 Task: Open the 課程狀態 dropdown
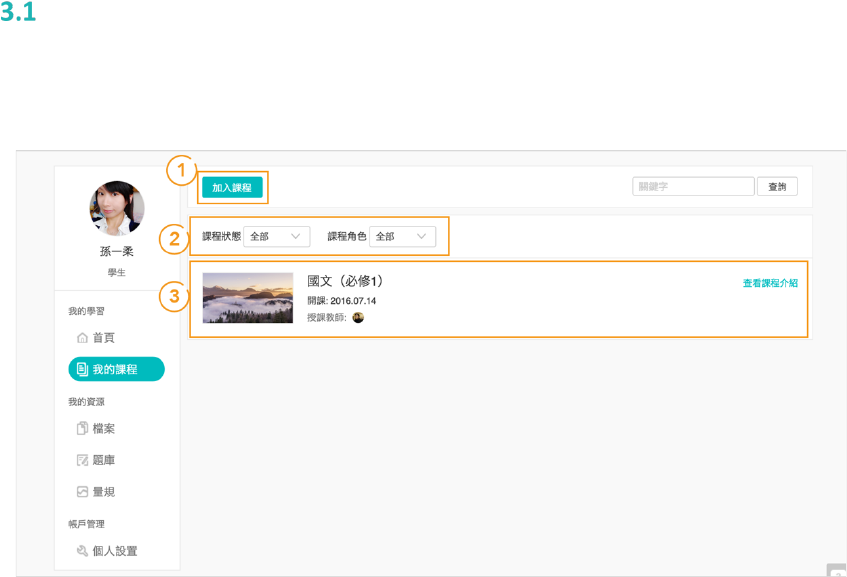(x=276, y=236)
